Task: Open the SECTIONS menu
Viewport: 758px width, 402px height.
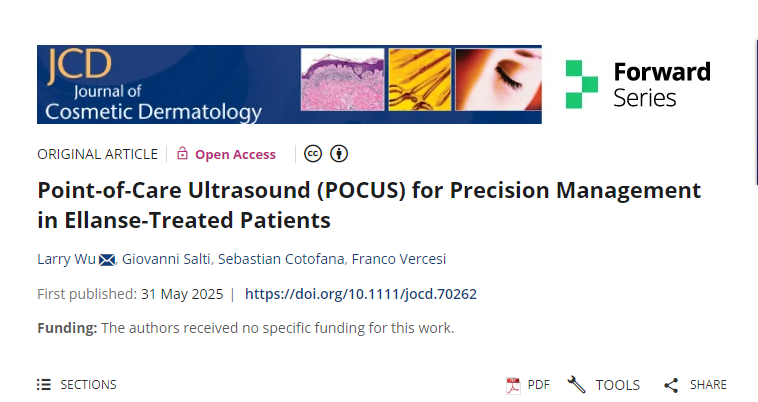Action: tap(77, 385)
